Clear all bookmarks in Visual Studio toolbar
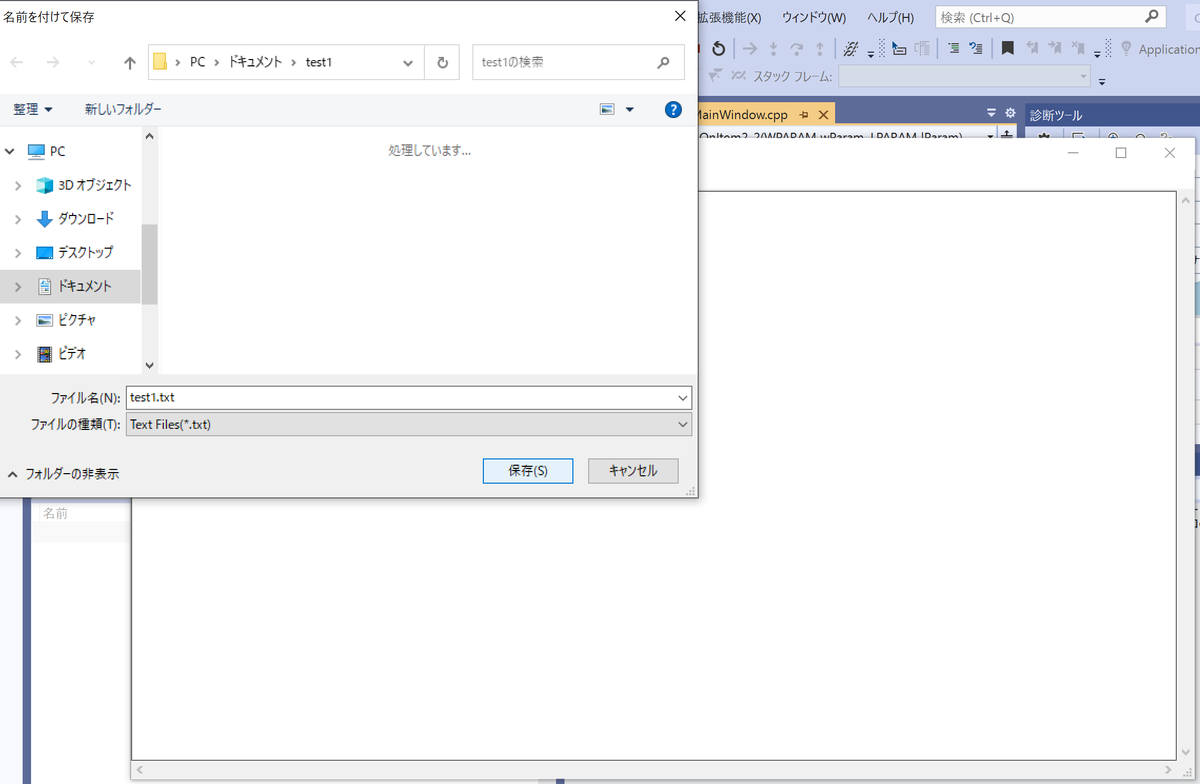 pyautogui.click(x=1078, y=47)
